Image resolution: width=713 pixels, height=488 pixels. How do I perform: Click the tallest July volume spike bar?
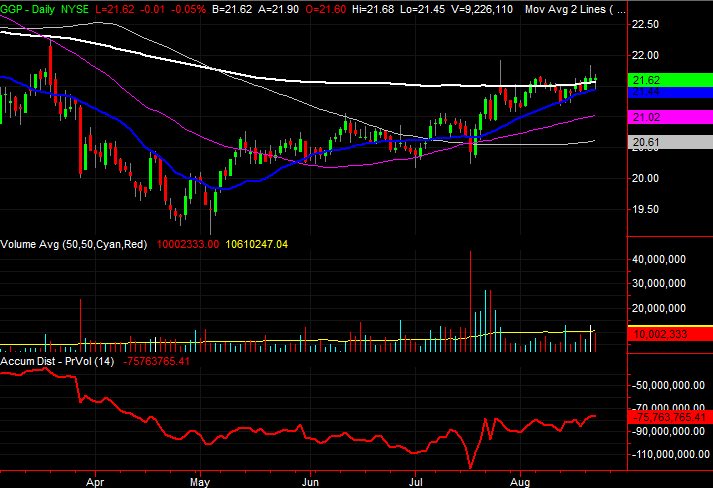pyautogui.click(x=471, y=301)
